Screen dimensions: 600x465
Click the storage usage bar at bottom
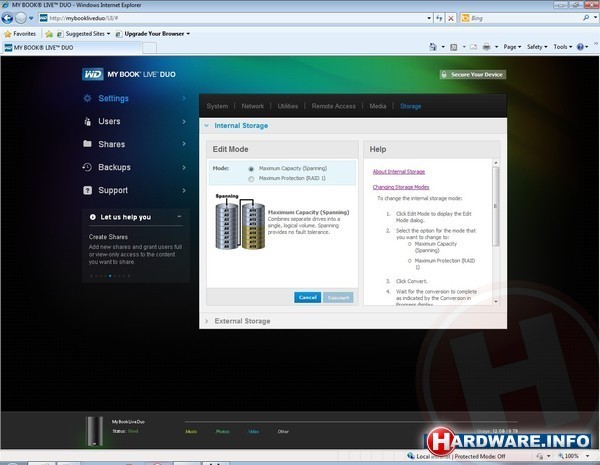(x=351, y=422)
